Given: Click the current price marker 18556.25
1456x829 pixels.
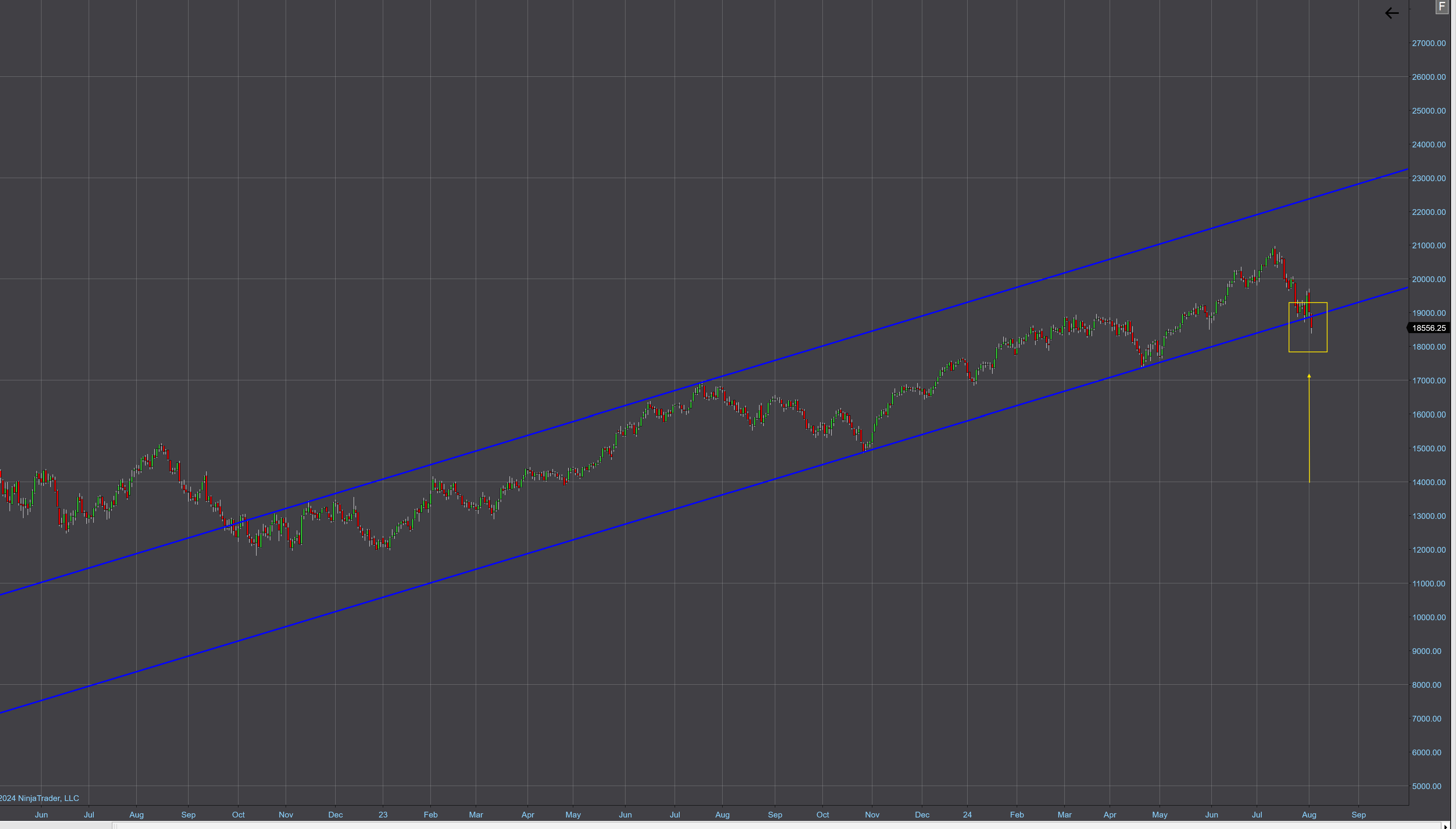Looking at the screenshot, I should 1429,328.
